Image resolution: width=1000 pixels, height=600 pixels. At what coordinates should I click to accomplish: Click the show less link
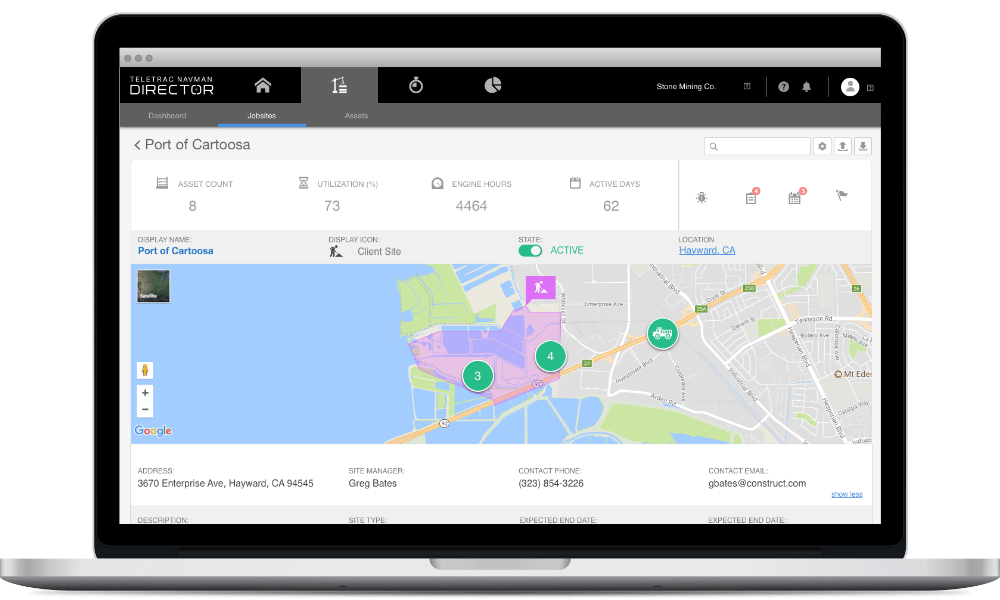point(845,494)
